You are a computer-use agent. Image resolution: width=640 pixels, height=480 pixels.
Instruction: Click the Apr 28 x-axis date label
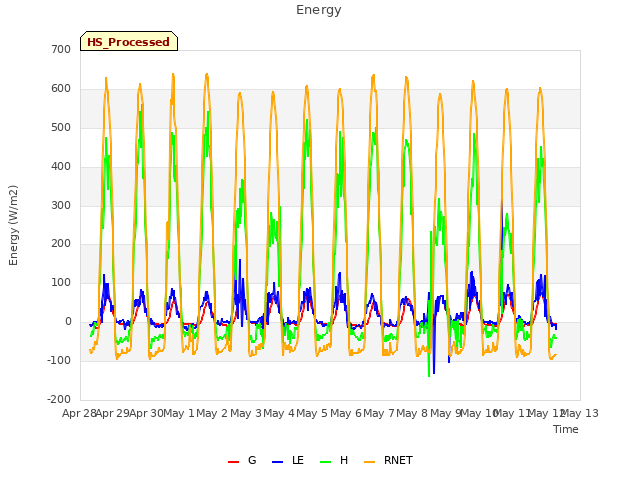tap(79, 413)
